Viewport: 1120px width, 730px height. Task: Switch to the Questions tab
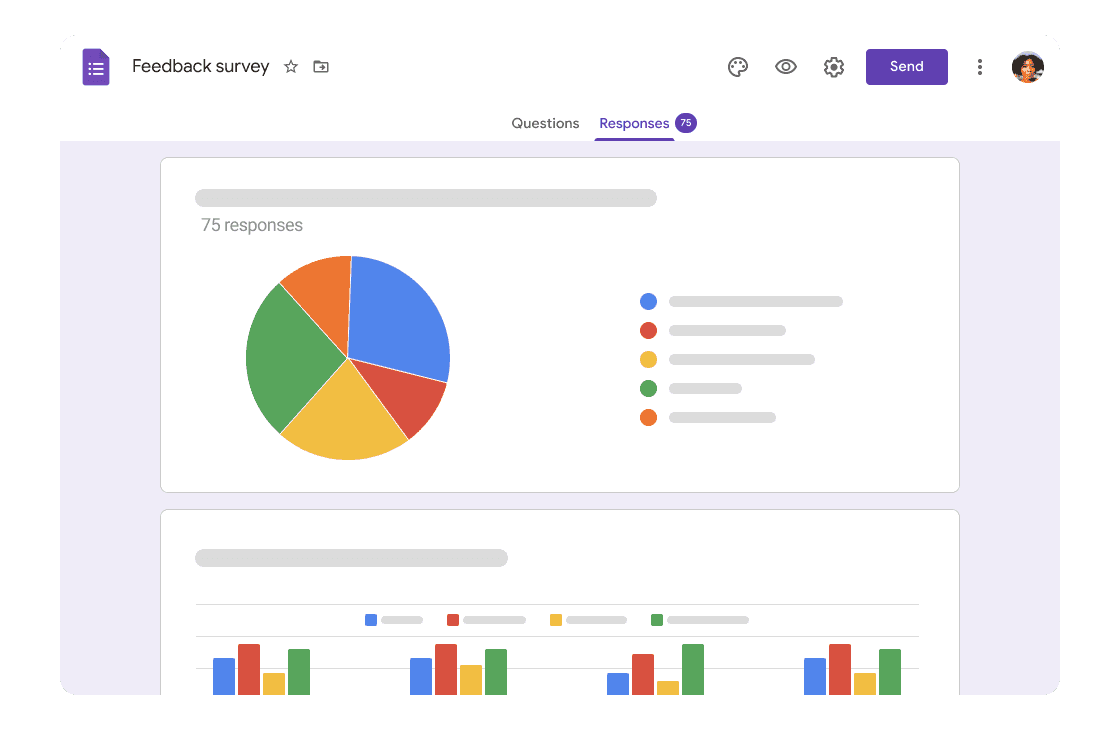[x=545, y=124]
